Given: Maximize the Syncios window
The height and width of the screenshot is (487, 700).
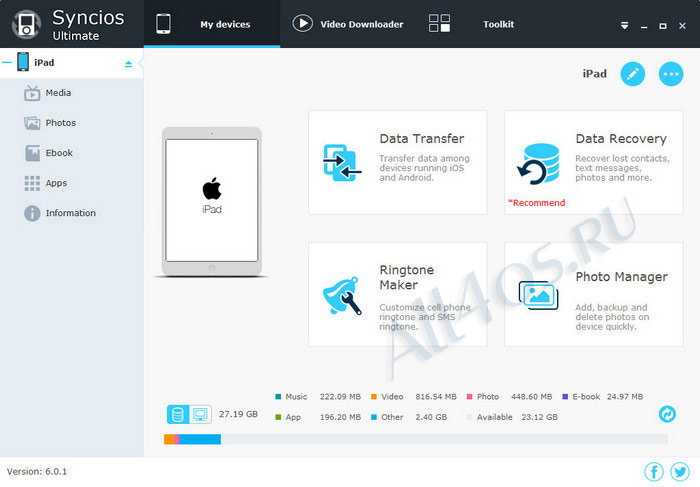Looking at the screenshot, I should point(663,26).
